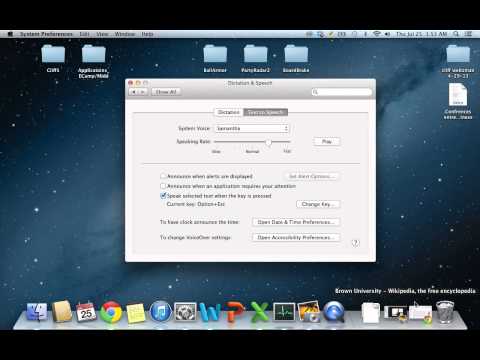480x360 pixels.
Task: Launch the Contacts address book Dock icon
Action: 62,311
